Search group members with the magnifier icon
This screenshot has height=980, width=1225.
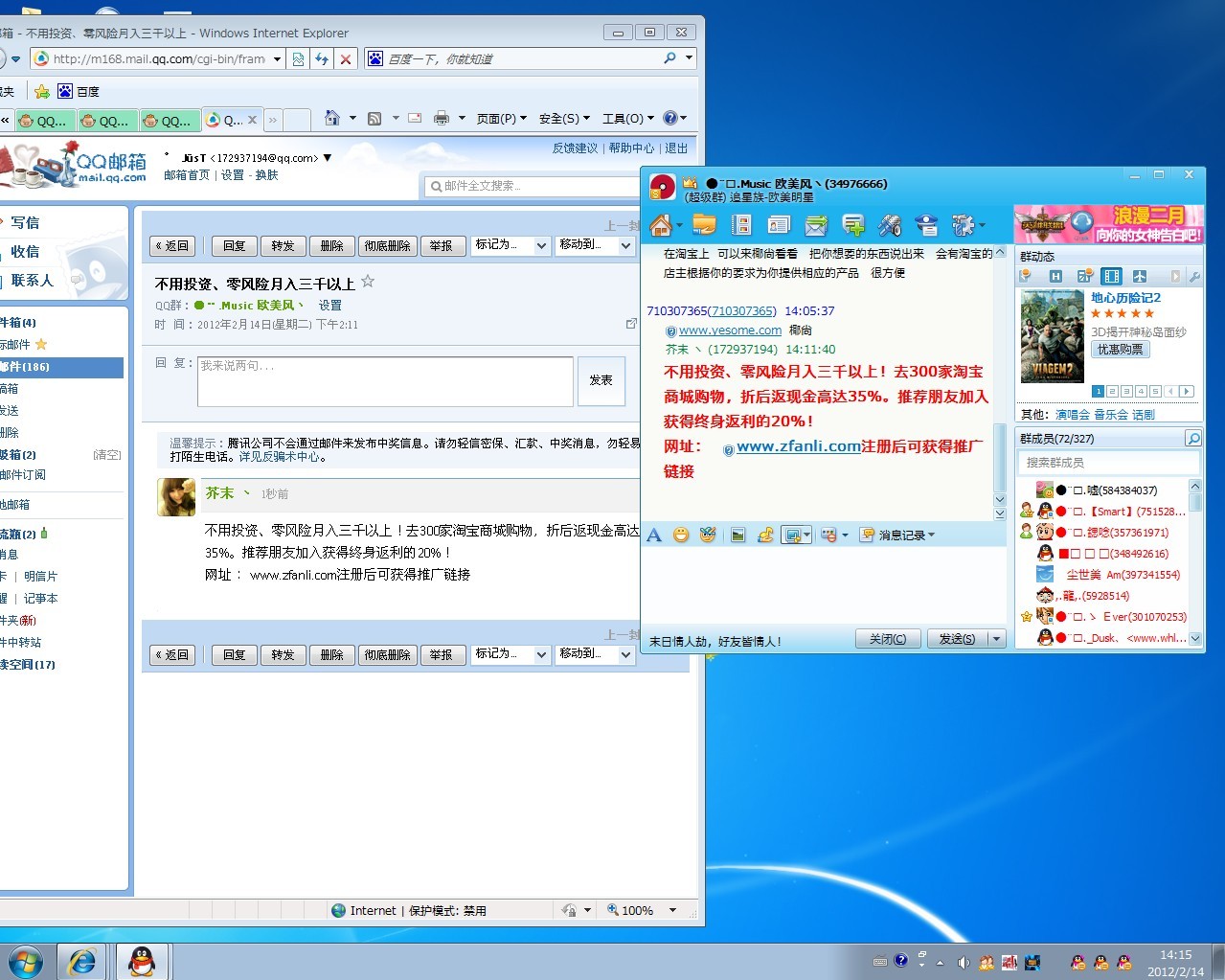pyautogui.click(x=1193, y=438)
